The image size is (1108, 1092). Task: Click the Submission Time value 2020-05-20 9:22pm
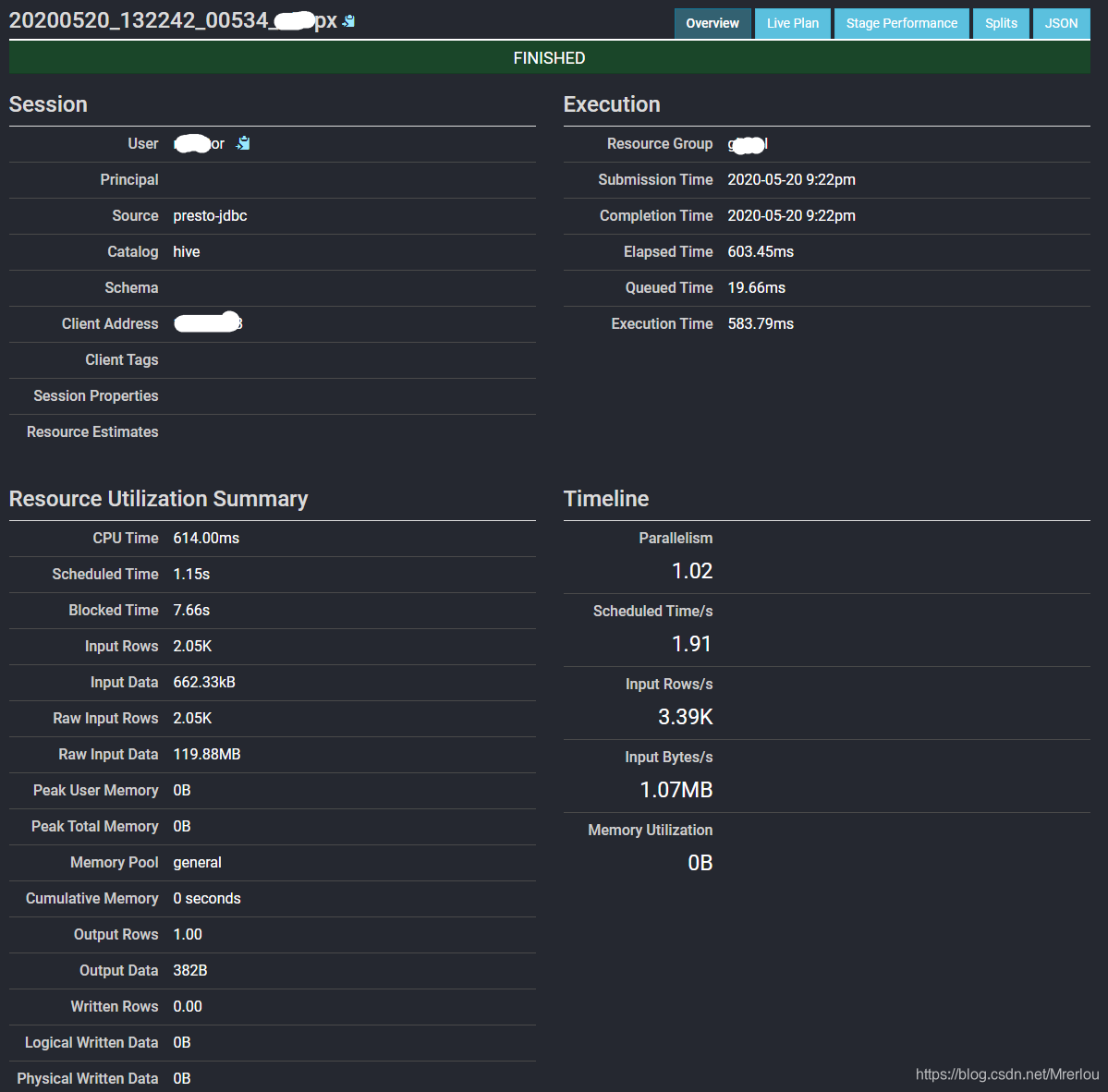[791, 179]
